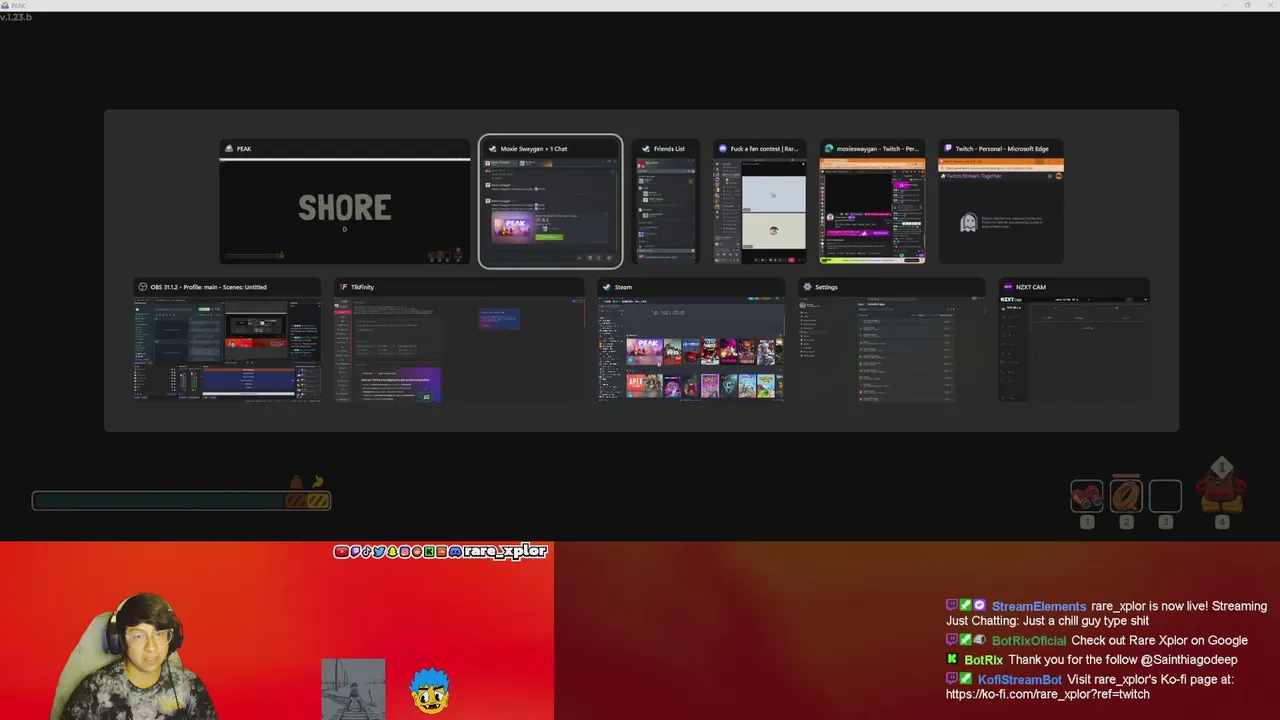Select the Moxie Swaygan + 1 Chat thumbnail
This screenshot has width=1280, height=720.
[550, 202]
